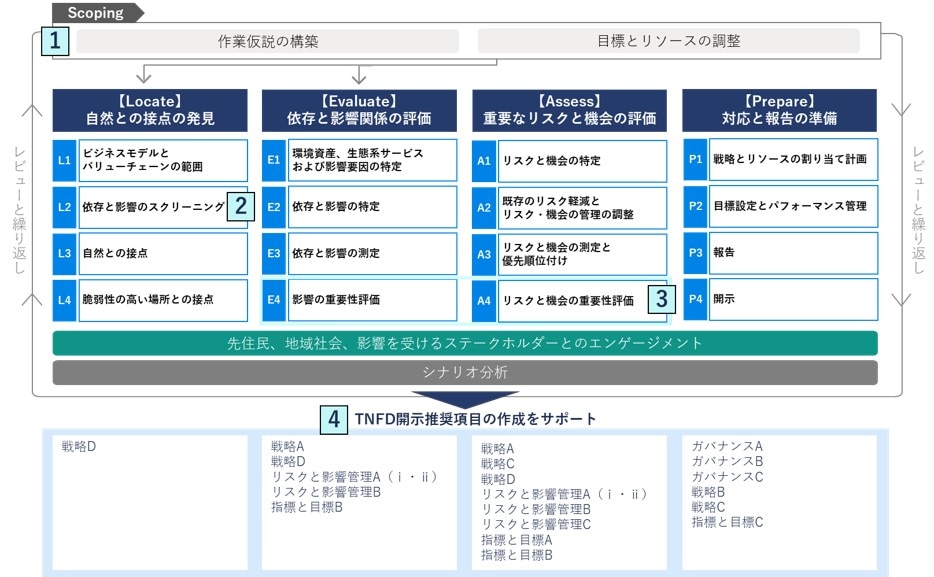Select the L4 脆弱性の高い場所との接点 badge
This screenshot has width=934, height=577.
click(x=65, y=299)
